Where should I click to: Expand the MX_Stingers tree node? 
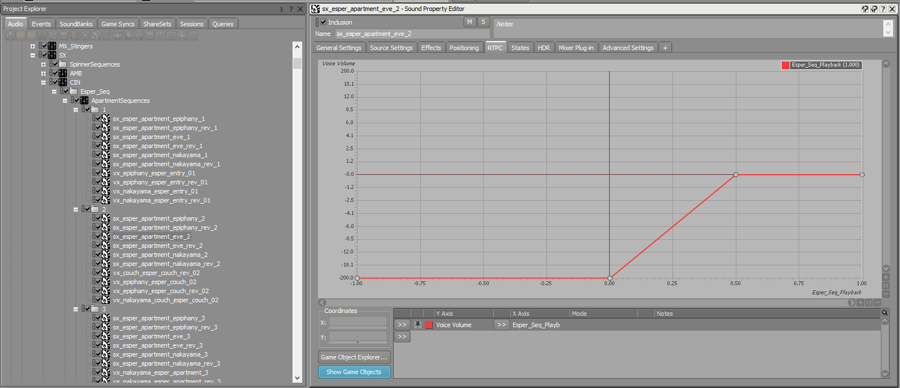tap(33, 46)
